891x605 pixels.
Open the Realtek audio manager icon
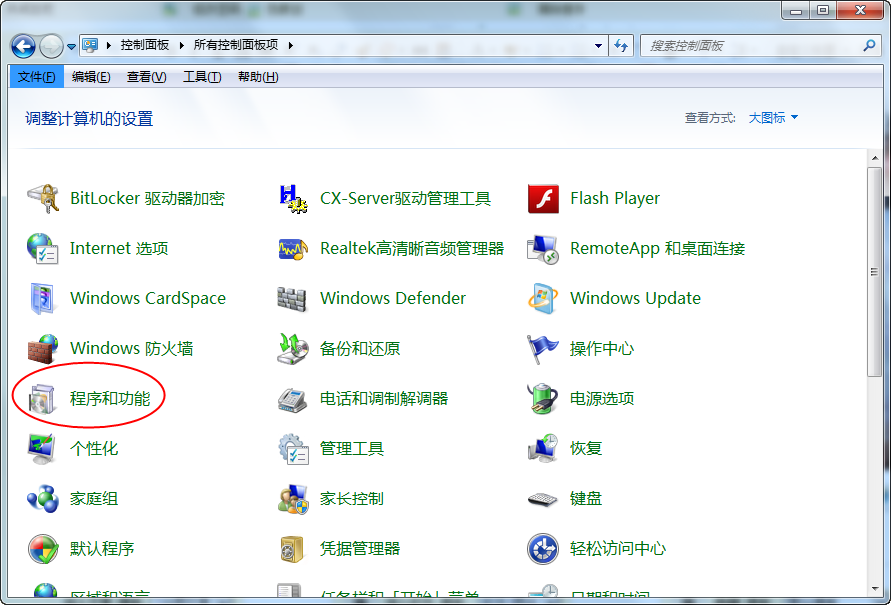[293, 248]
